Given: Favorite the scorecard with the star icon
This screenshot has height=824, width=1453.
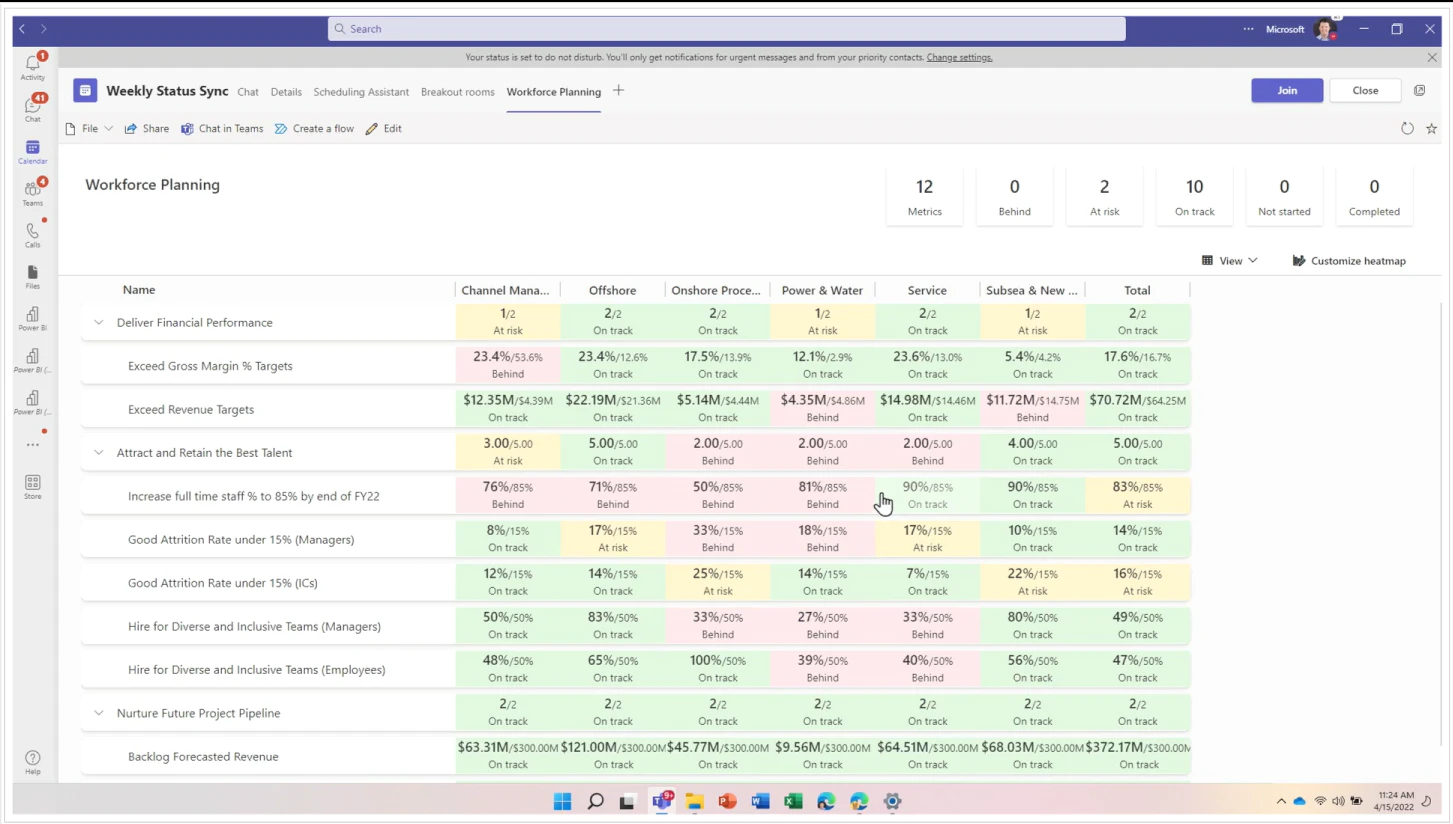Looking at the screenshot, I should coord(1431,128).
